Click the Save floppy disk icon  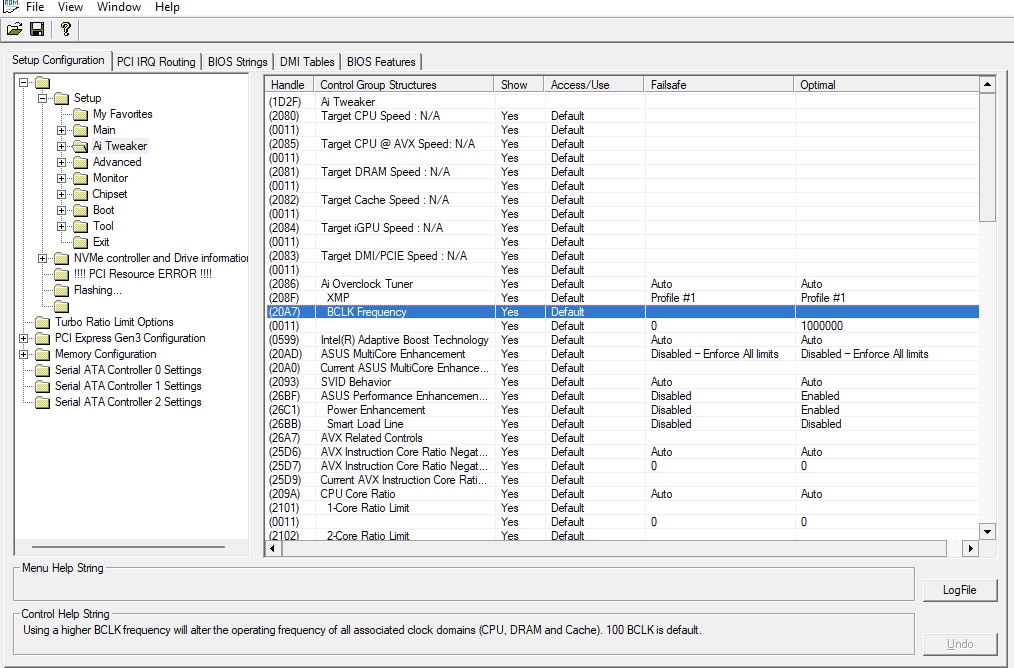coord(37,30)
